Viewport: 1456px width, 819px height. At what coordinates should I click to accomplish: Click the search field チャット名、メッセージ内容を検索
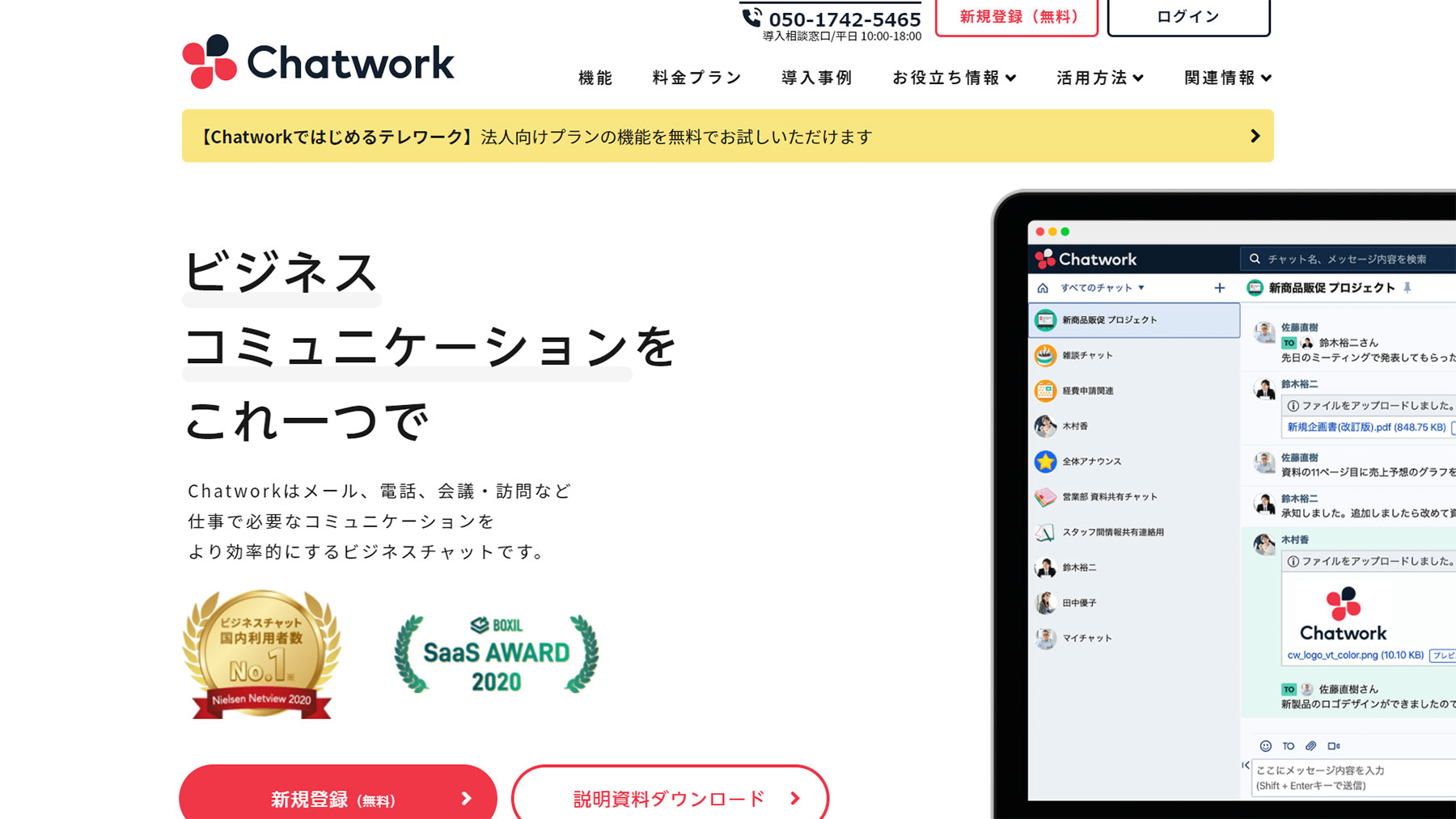[1348, 259]
